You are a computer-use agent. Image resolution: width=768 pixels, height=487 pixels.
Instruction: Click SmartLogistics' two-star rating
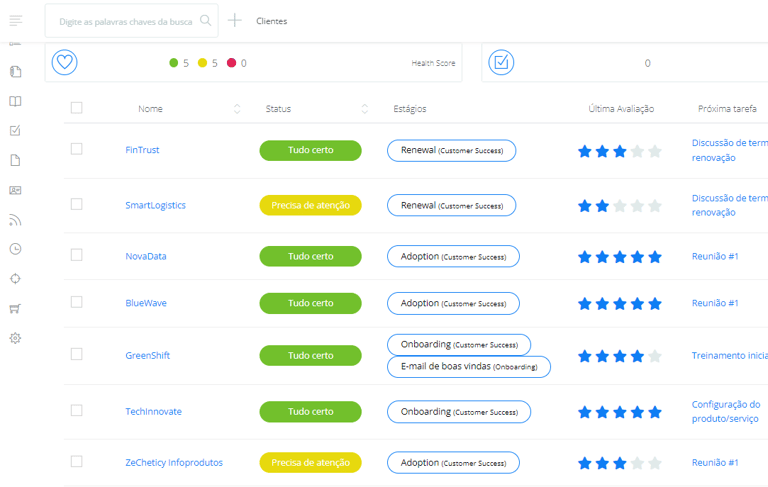pos(620,206)
